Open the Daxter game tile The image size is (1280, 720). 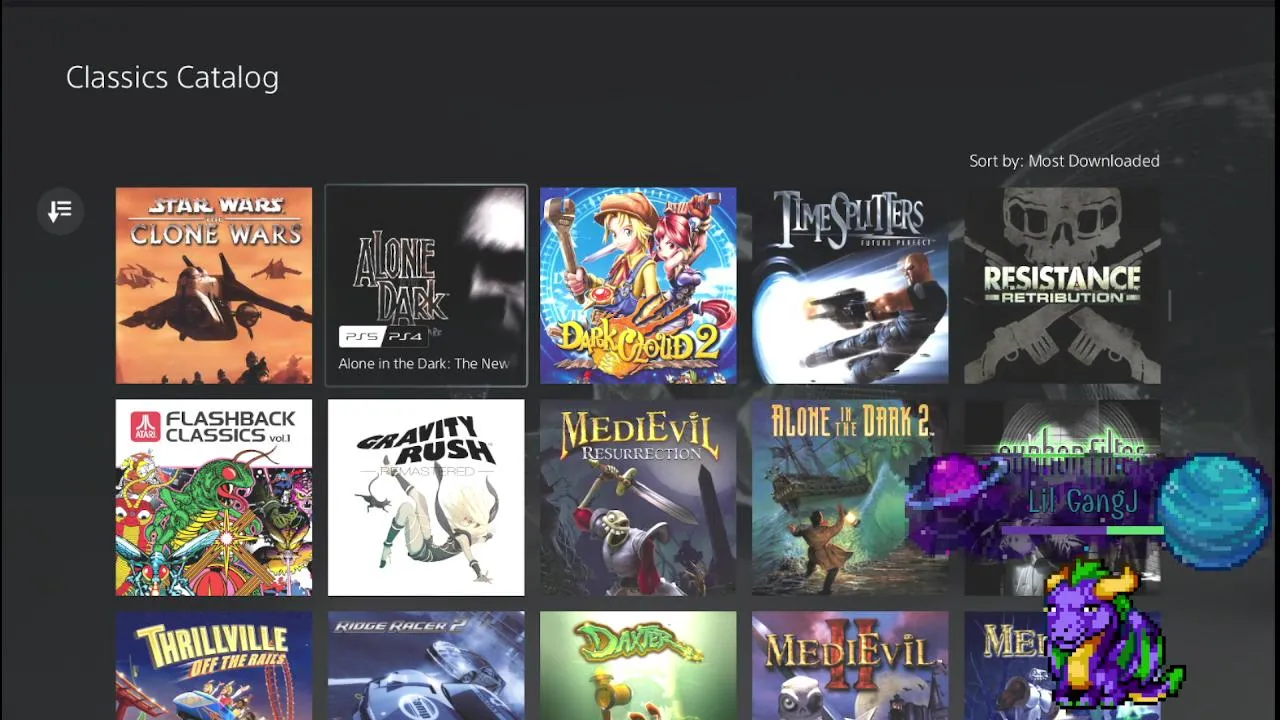638,666
